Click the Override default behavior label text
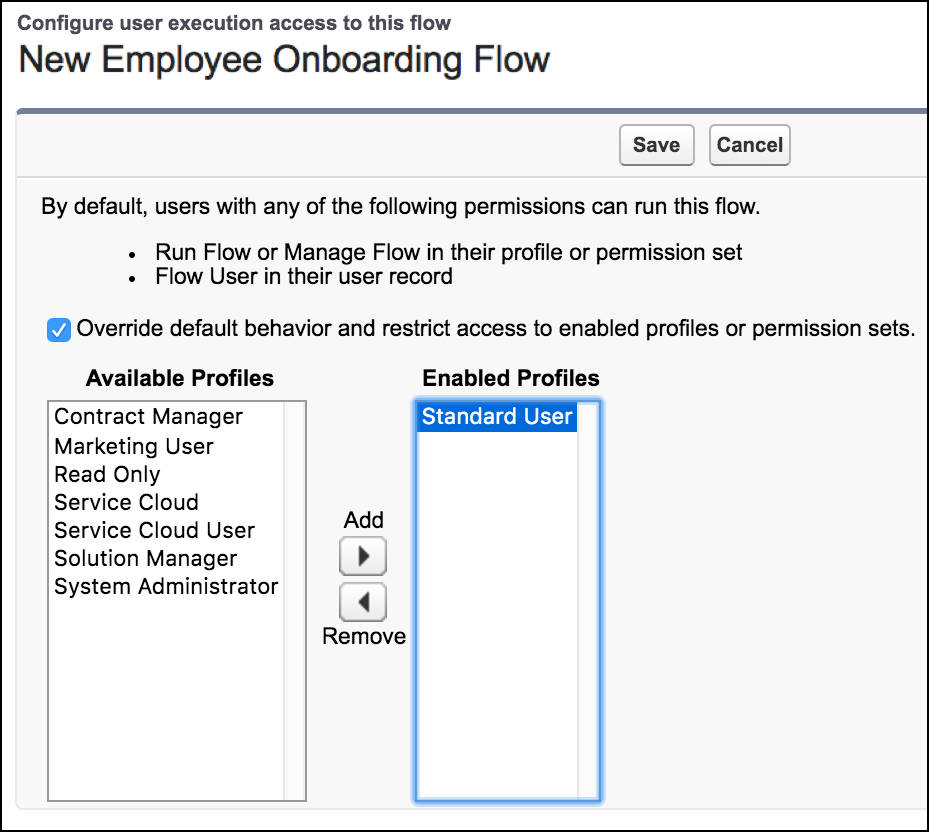929x832 pixels. point(495,329)
